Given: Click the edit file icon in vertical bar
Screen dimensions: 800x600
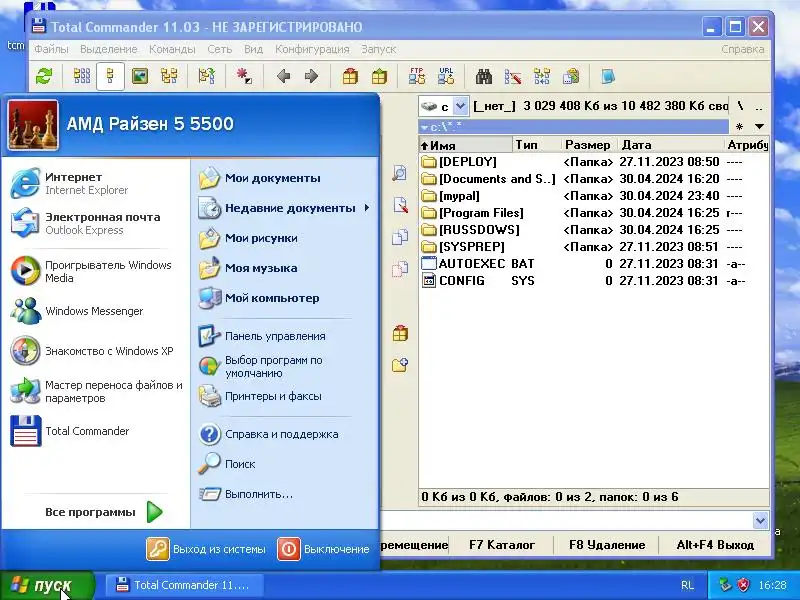Looking at the screenshot, I should (x=400, y=205).
